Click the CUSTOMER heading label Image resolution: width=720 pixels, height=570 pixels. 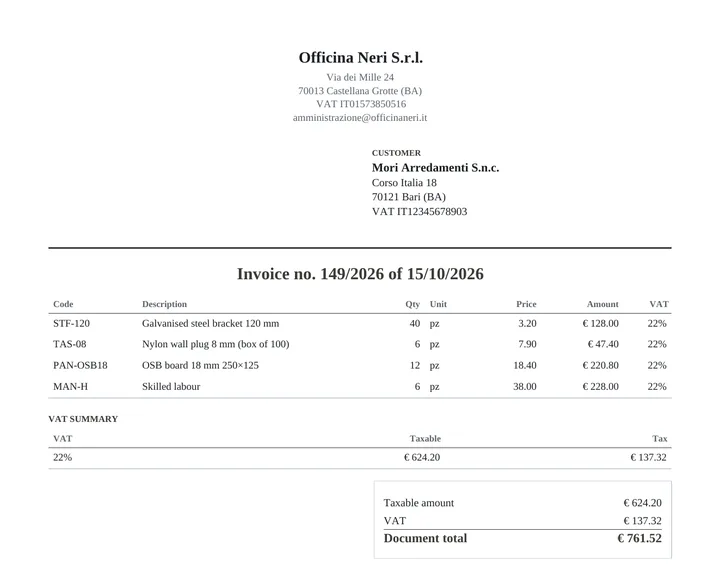click(x=396, y=153)
